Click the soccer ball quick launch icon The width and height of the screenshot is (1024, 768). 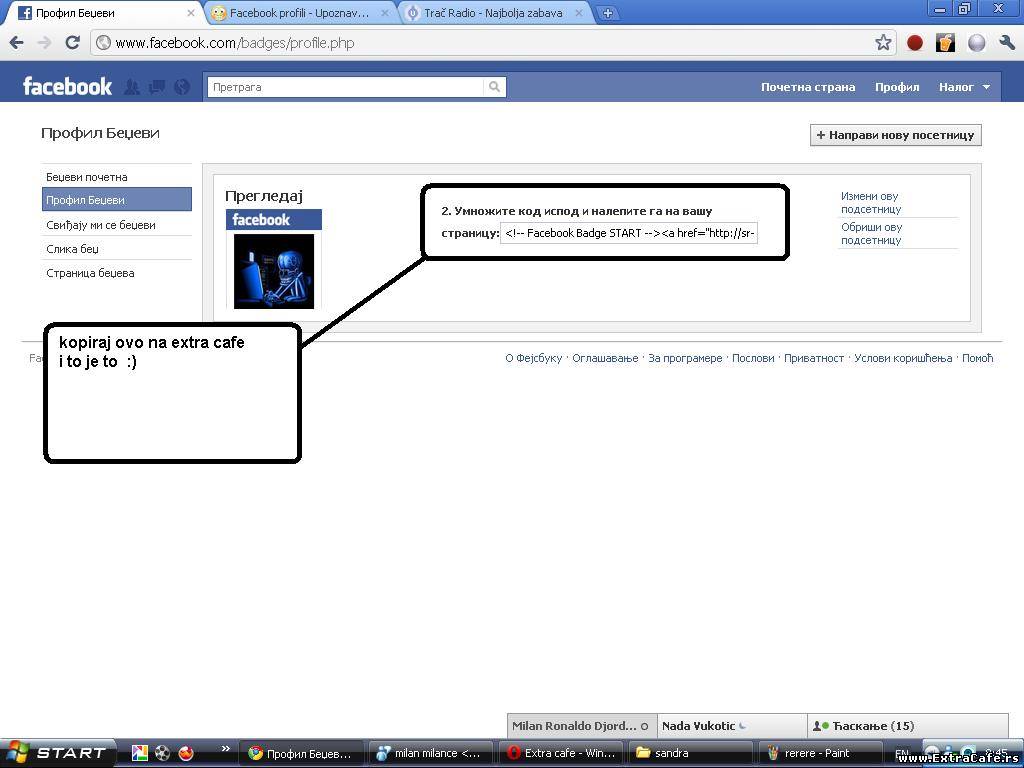coord(163,753)
